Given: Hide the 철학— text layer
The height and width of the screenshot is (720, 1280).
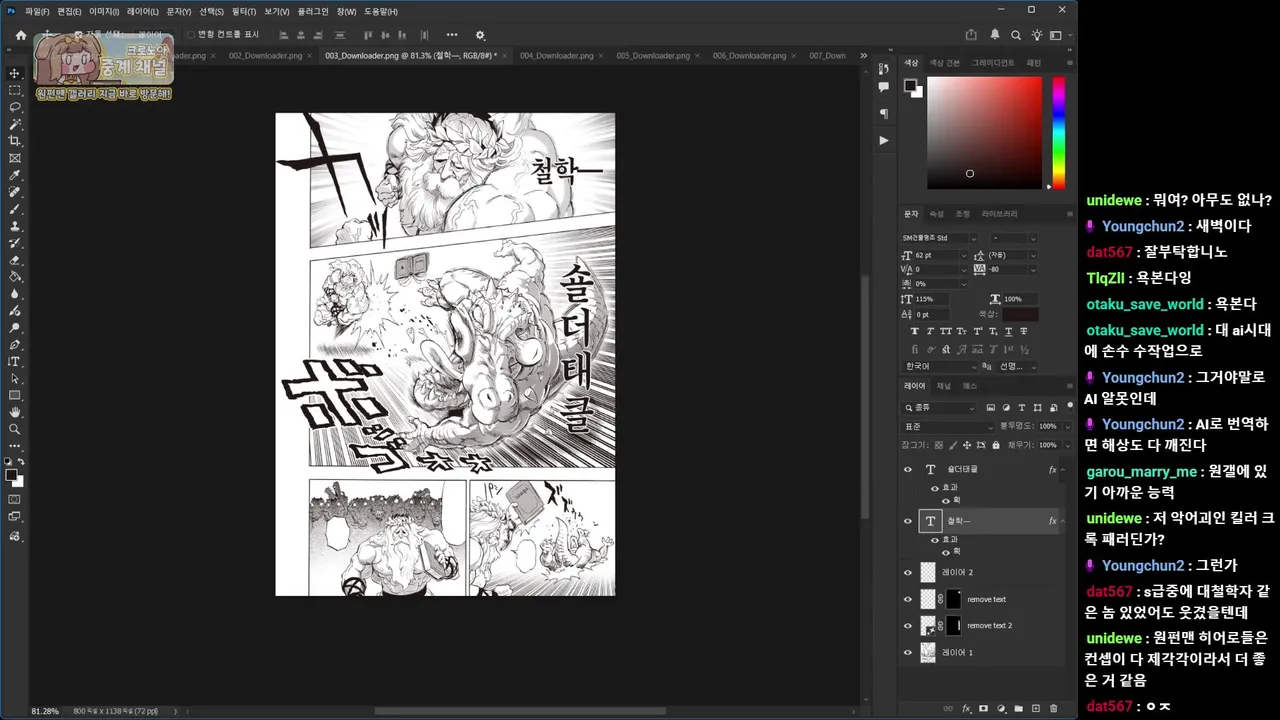Looking at the screenshot, I should pyautogui.click(x=908, y=521).
